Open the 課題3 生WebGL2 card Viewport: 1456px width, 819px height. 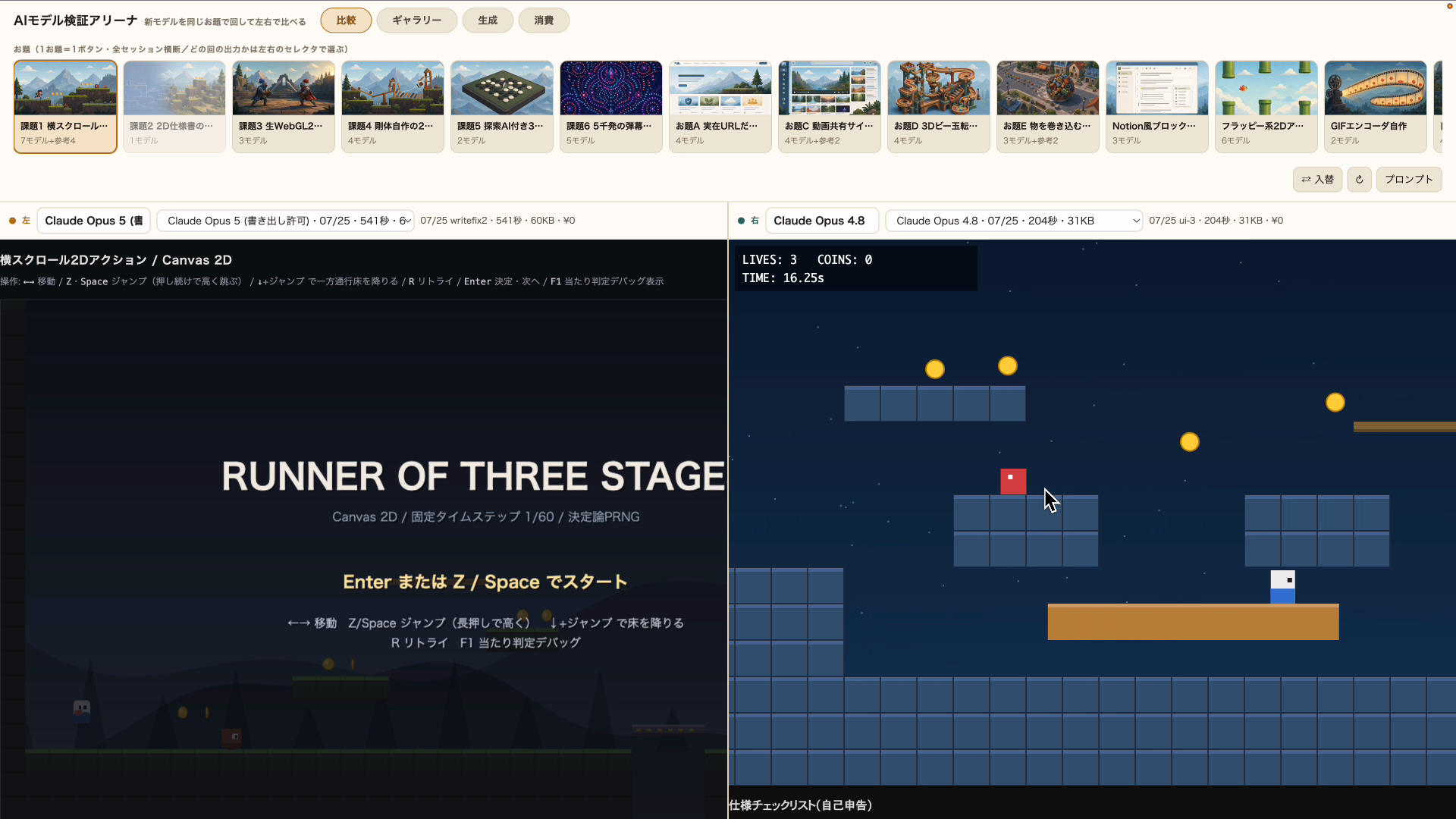pyautogui.click(x=284, y=107)
